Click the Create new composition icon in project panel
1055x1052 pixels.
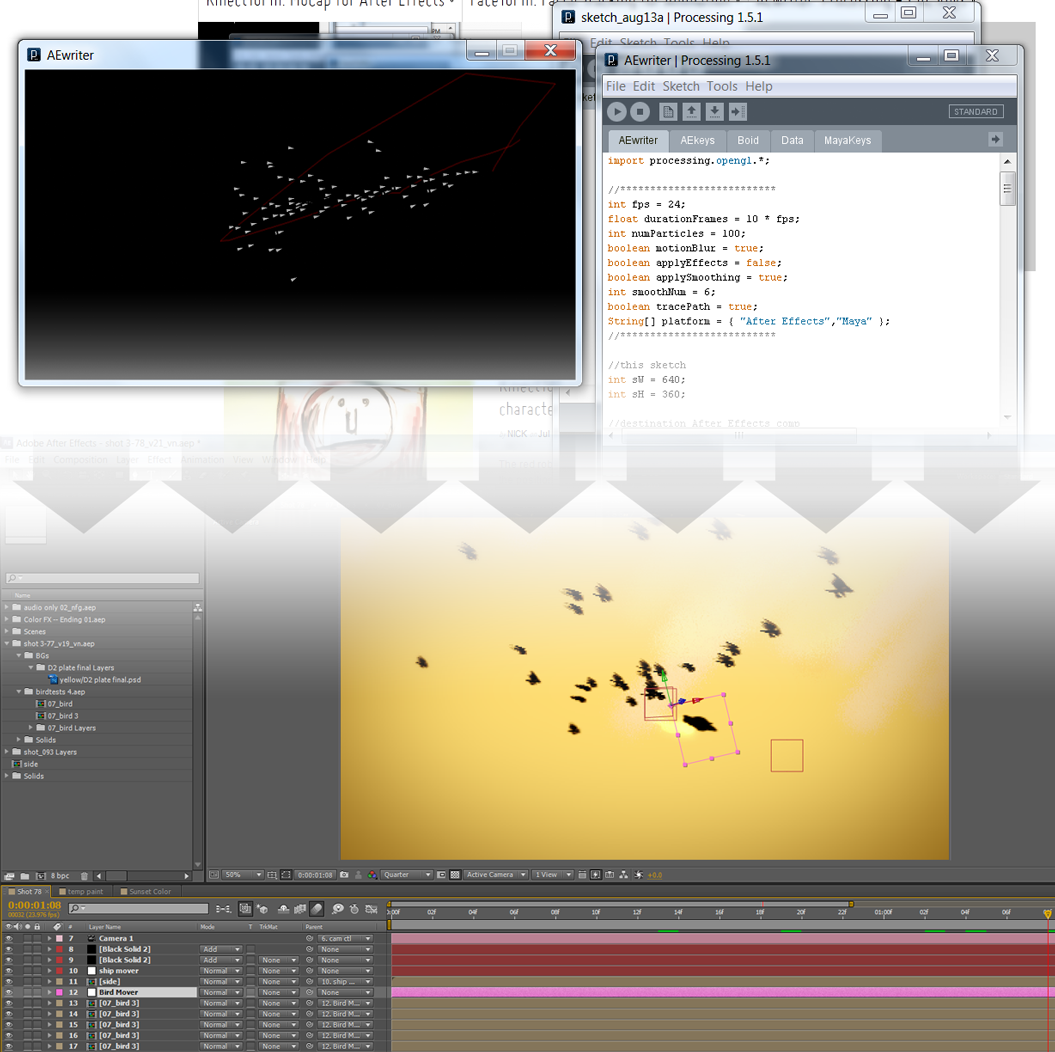pos(40,876)
